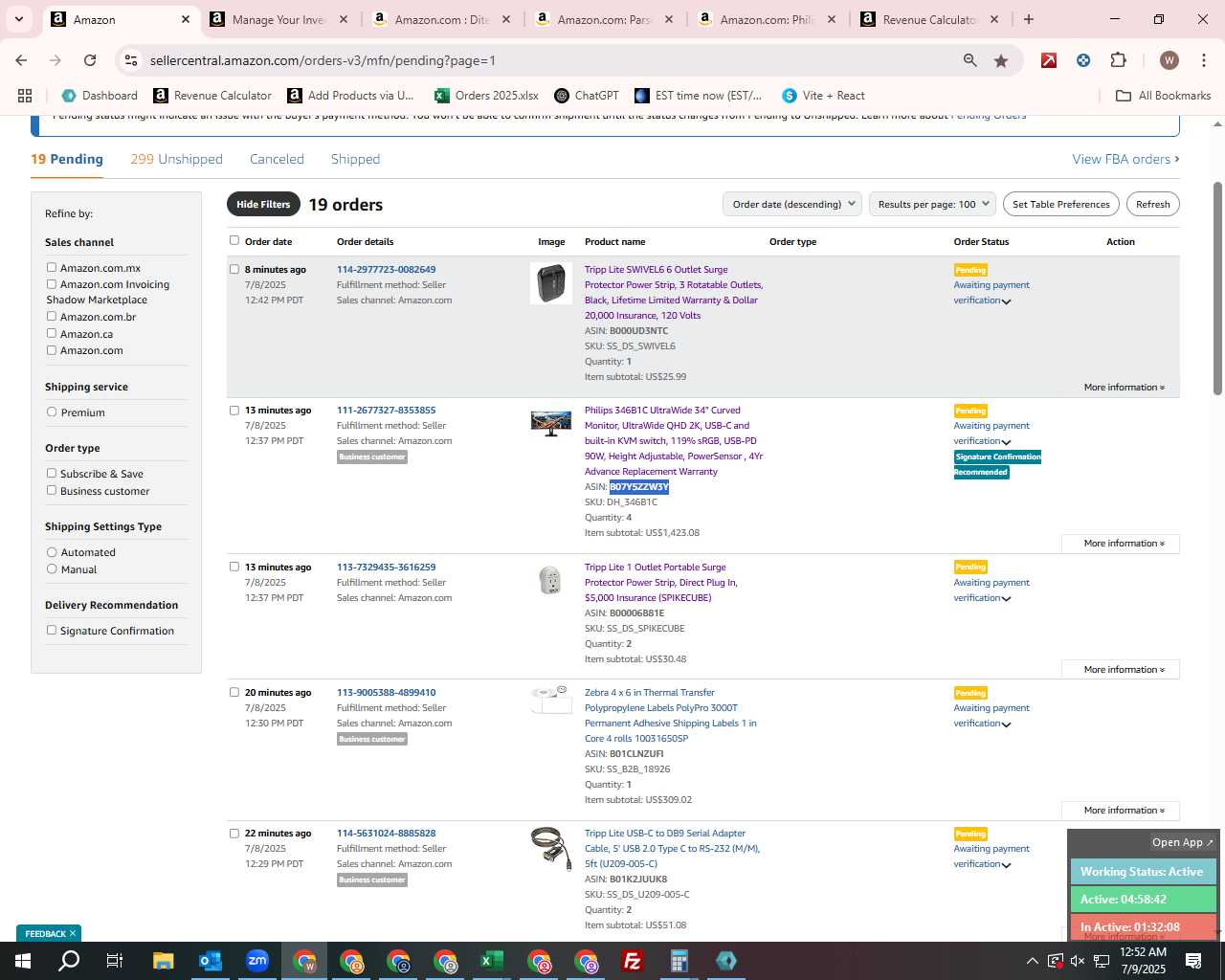Expand awaiting payment chevron for Philips order
Image resolution: width=1225 pixels, height=980 pixels.
(x=1006, y=442)
